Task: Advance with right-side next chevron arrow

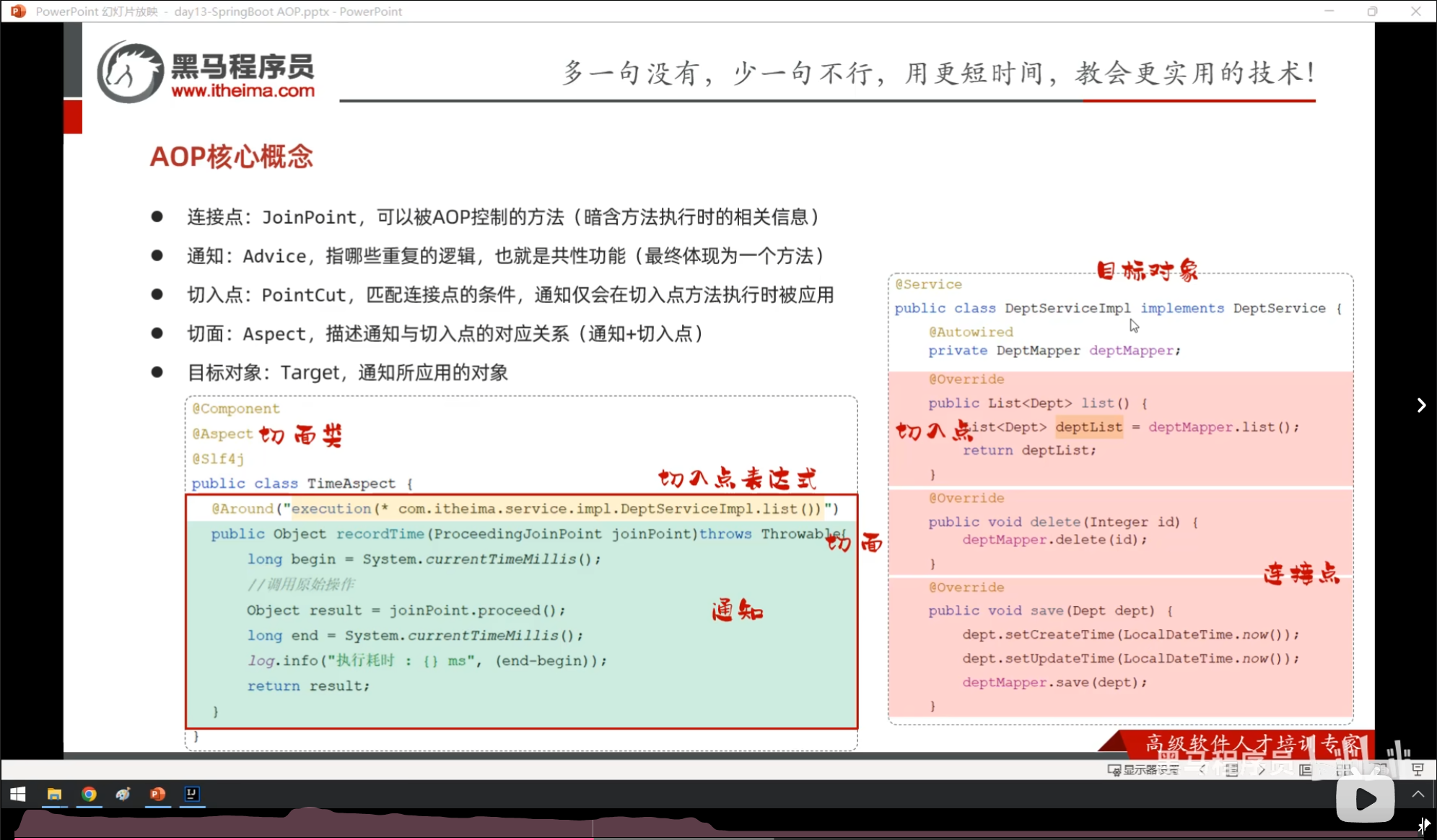Action: [1420, 406]
